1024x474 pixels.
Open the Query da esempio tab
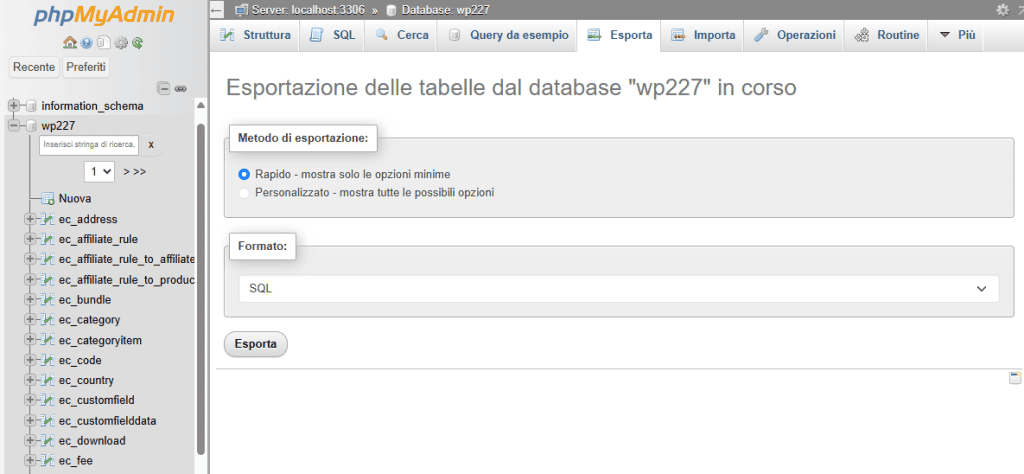click(508, 35)
